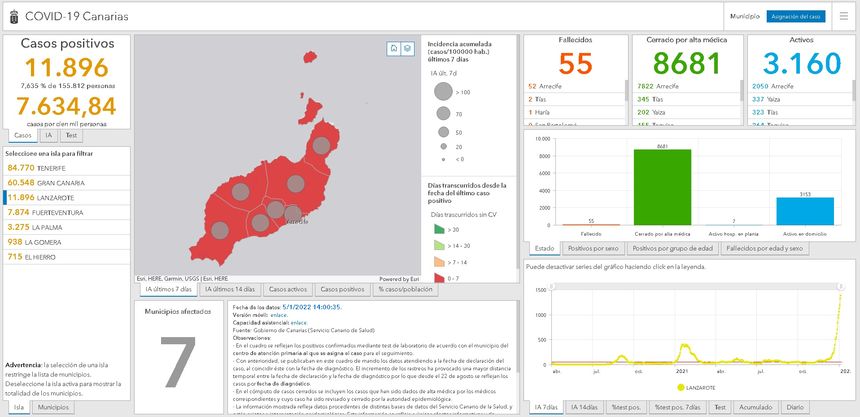Open the Test tab under Casos positivos

click(71, 134)
